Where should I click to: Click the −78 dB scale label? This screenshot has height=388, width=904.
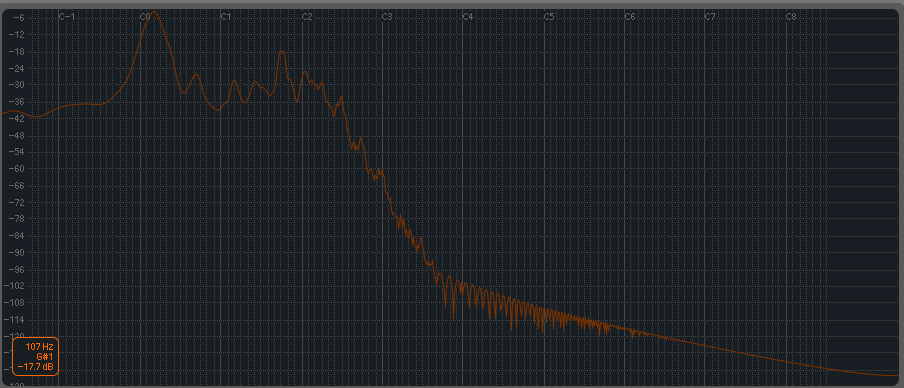[x=16, y=219]
